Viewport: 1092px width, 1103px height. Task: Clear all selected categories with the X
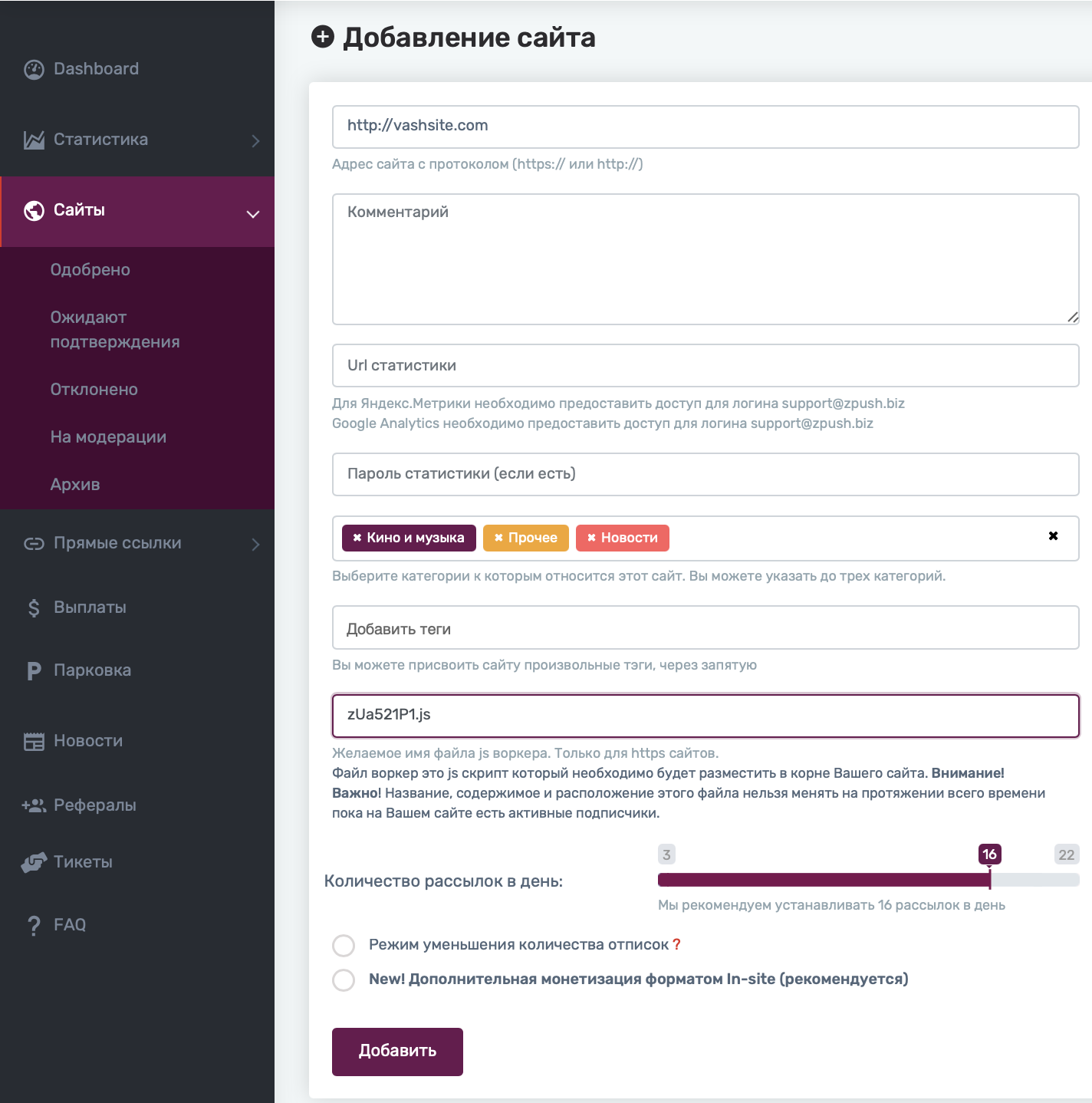pos(1053,536)
